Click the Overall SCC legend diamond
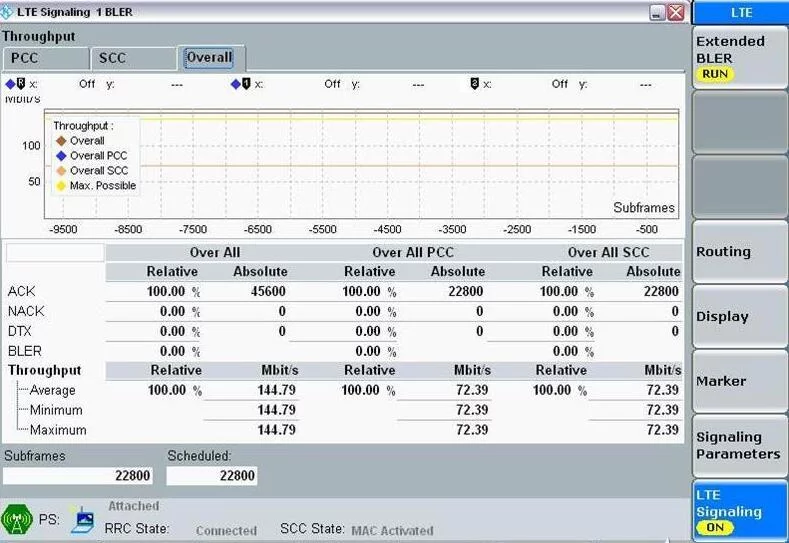789x543 pixels. (61, 171)
